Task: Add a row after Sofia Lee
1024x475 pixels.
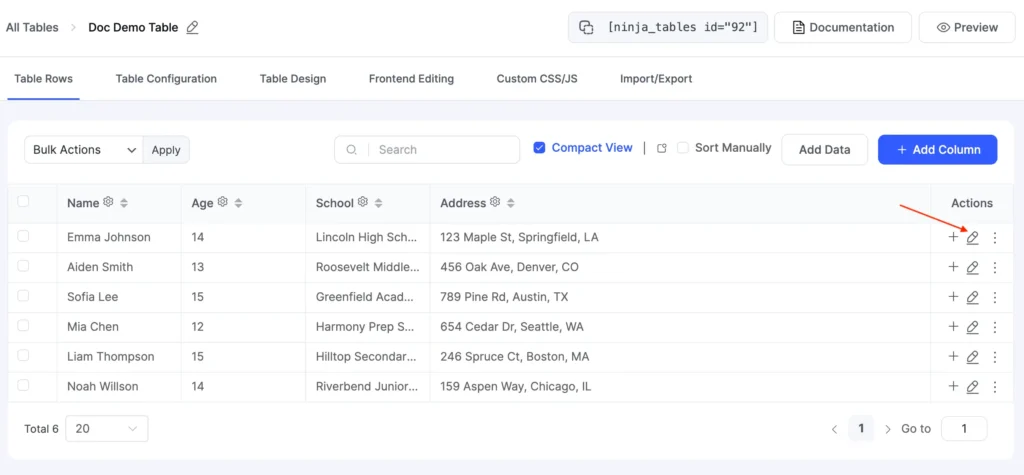Action: [x=953, y=297]
